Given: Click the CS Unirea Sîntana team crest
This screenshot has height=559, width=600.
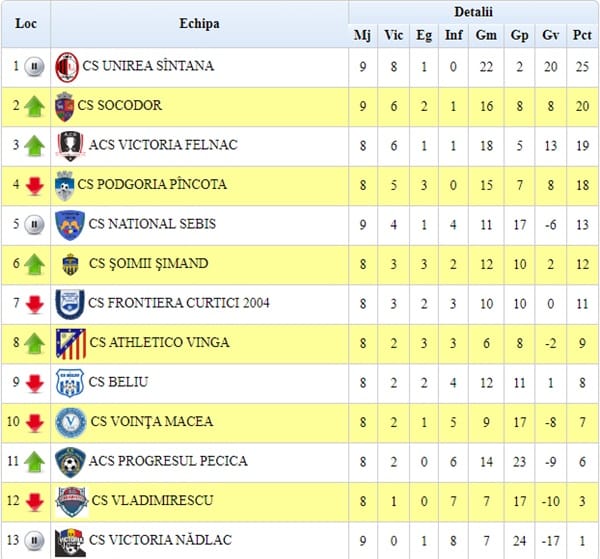Looking at the screenshot, I should click(x=67, y=67).
